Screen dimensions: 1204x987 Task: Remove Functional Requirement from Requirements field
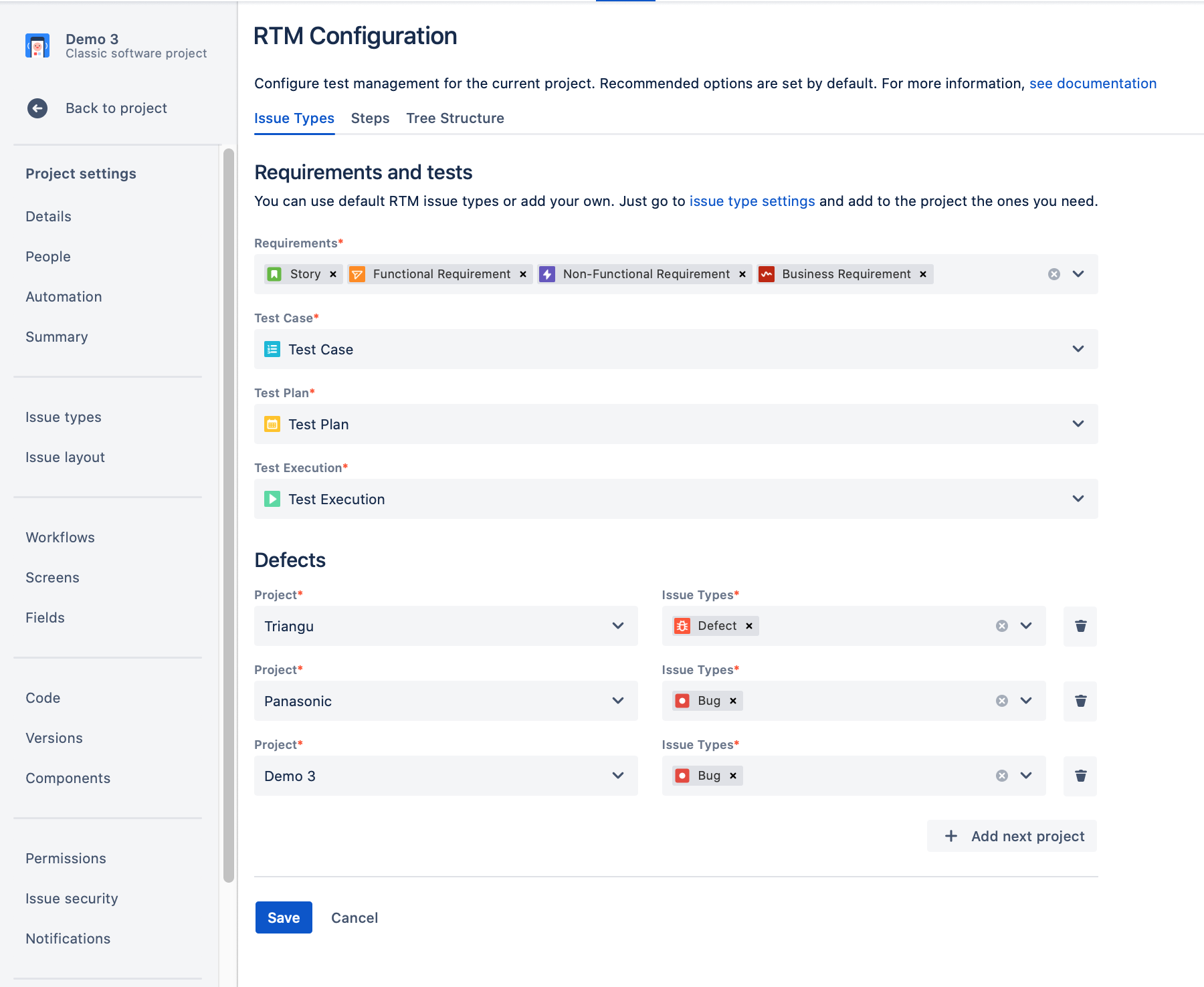coord(522,273)
